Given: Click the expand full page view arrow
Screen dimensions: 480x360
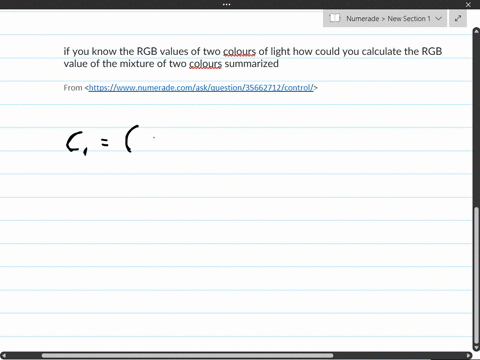Looking at the screenshot, I should click(458, 18).
